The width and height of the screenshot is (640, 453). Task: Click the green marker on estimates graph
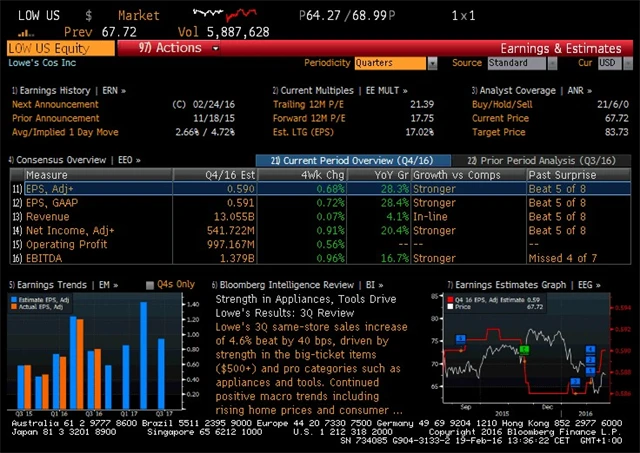pyautogui.click(x=524, y=350)
